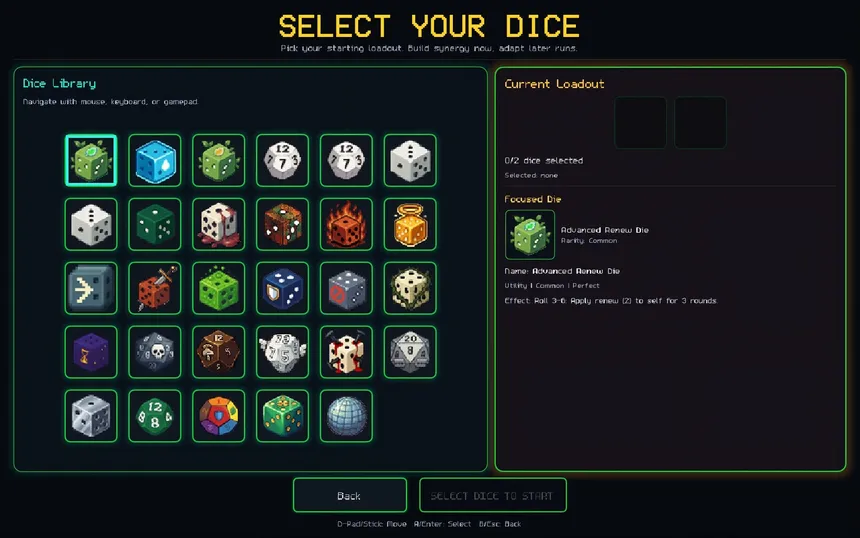Select the navy shield die
The width and height of the screenshot is (860, 538).
click(x=282, y=288)
